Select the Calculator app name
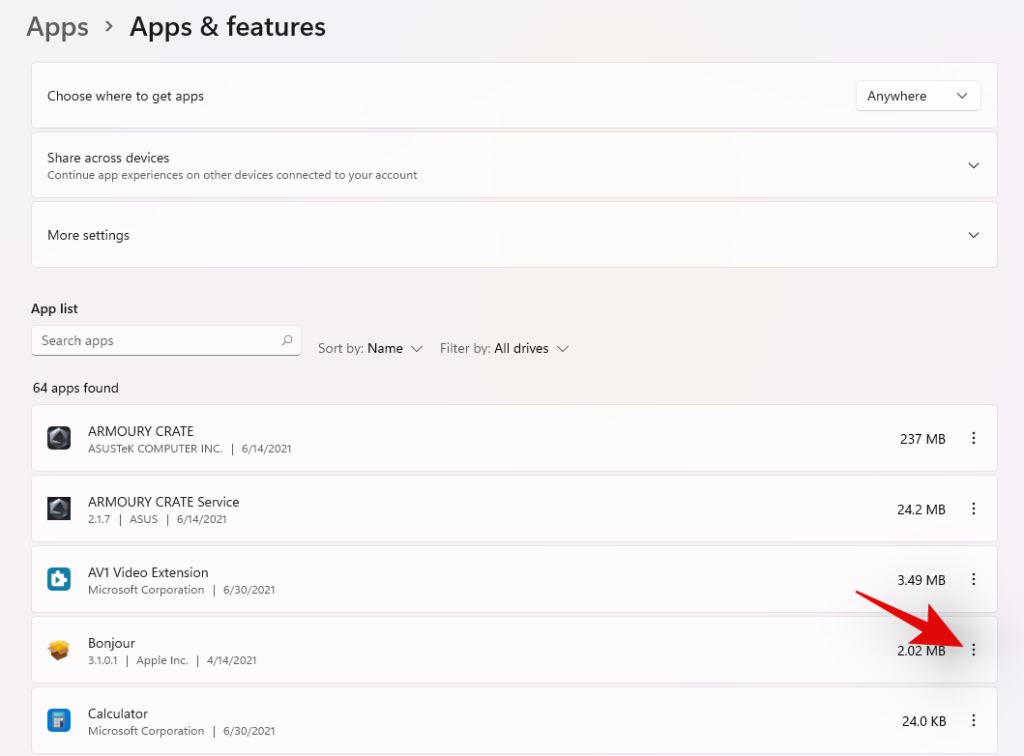 pyautogui.click(x=118, y=713)
